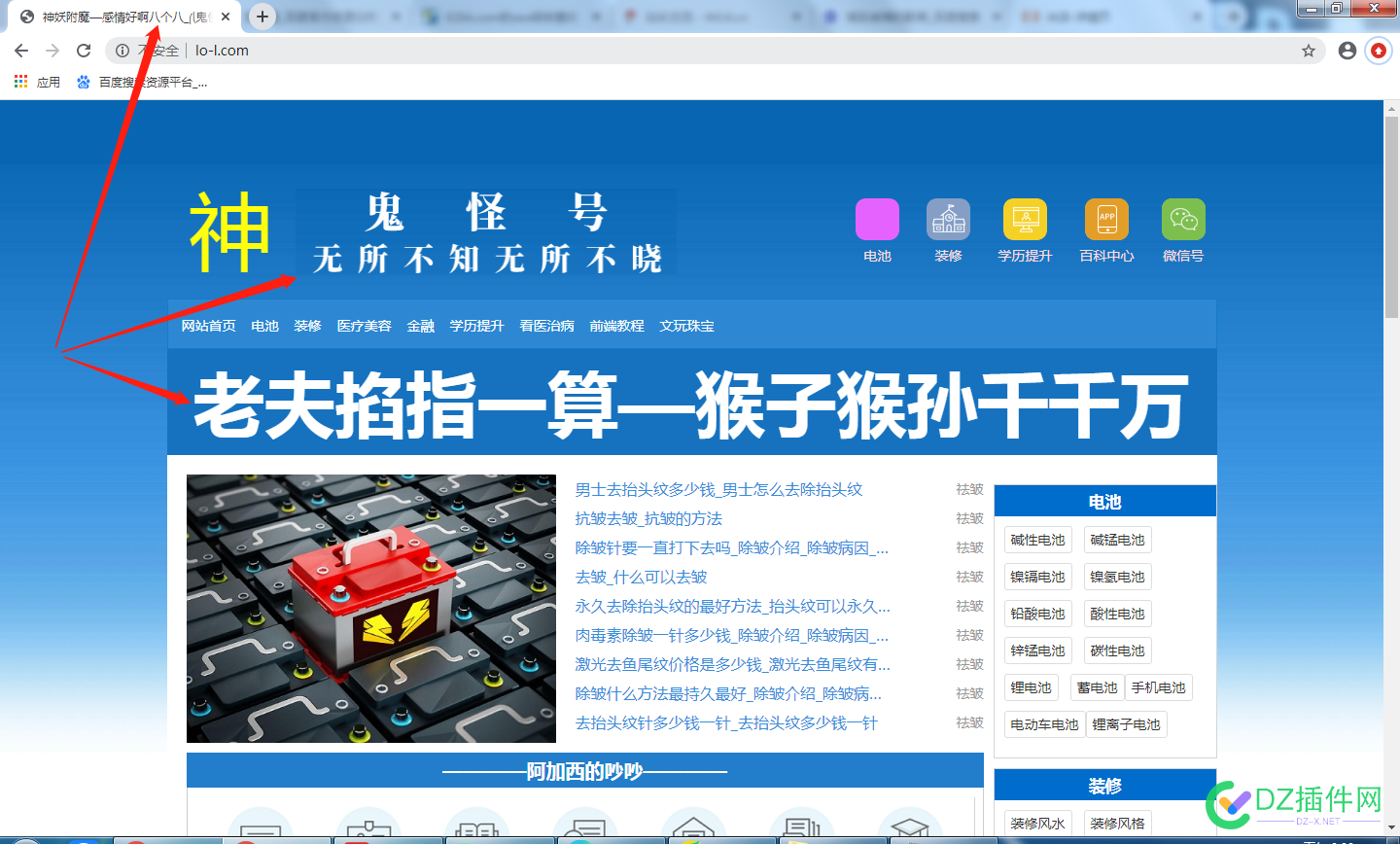Select the 碱性电池 tag
Image resolution: width=1400 pixels, height=844 pixels.
[x=1037, y=540]
